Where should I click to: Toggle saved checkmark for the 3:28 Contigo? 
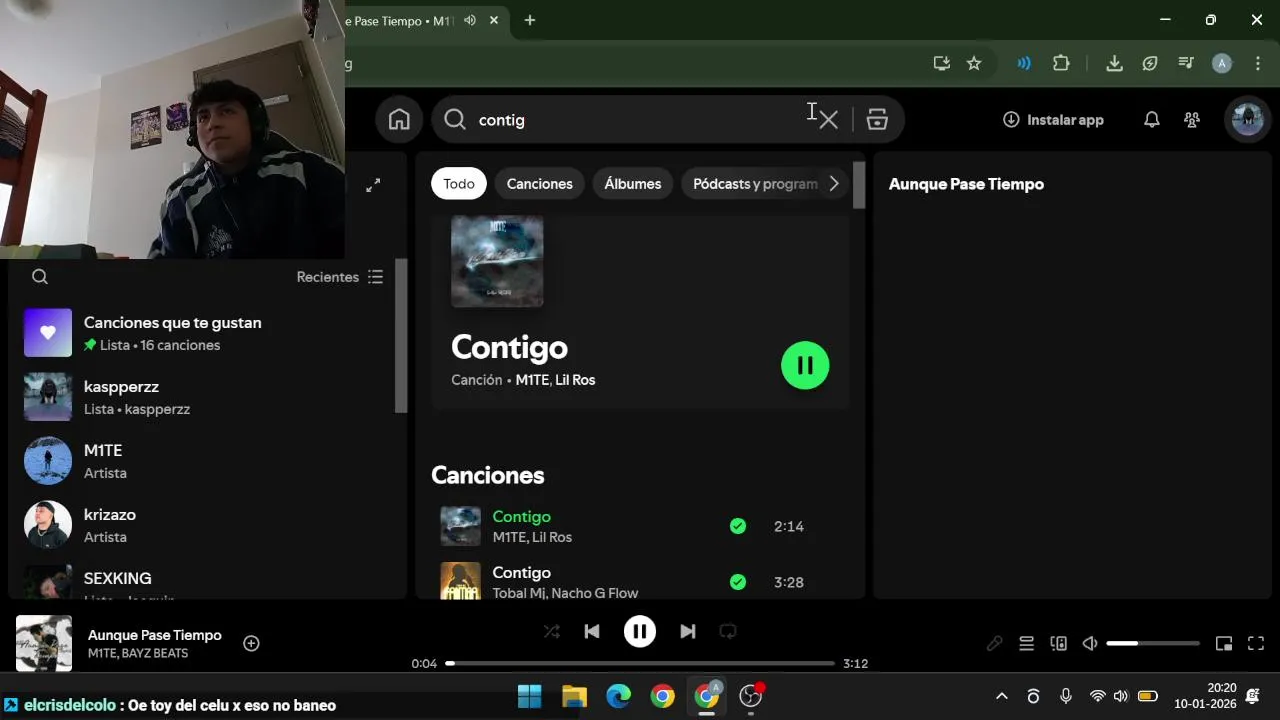(x=738, y=582)
